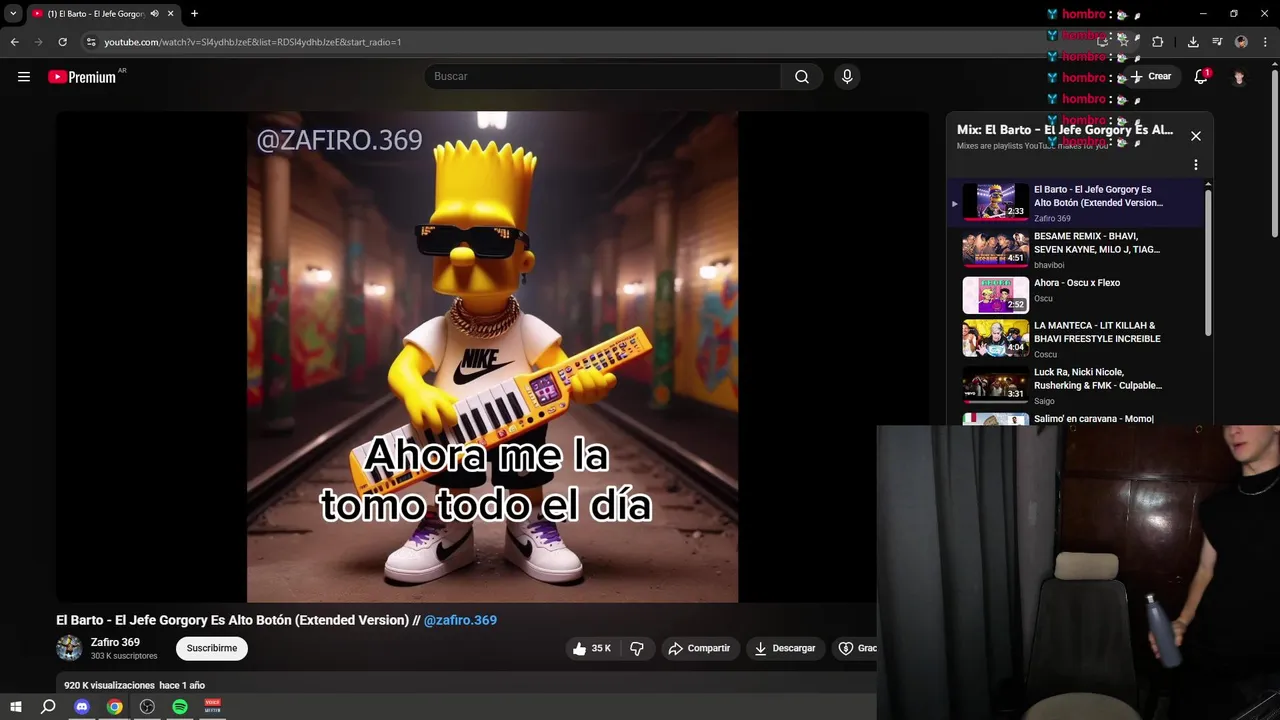The height and width of the screenshot is (720, 1280).
Task: Open Chrome downloads tray
Action: click(1193, 42)
